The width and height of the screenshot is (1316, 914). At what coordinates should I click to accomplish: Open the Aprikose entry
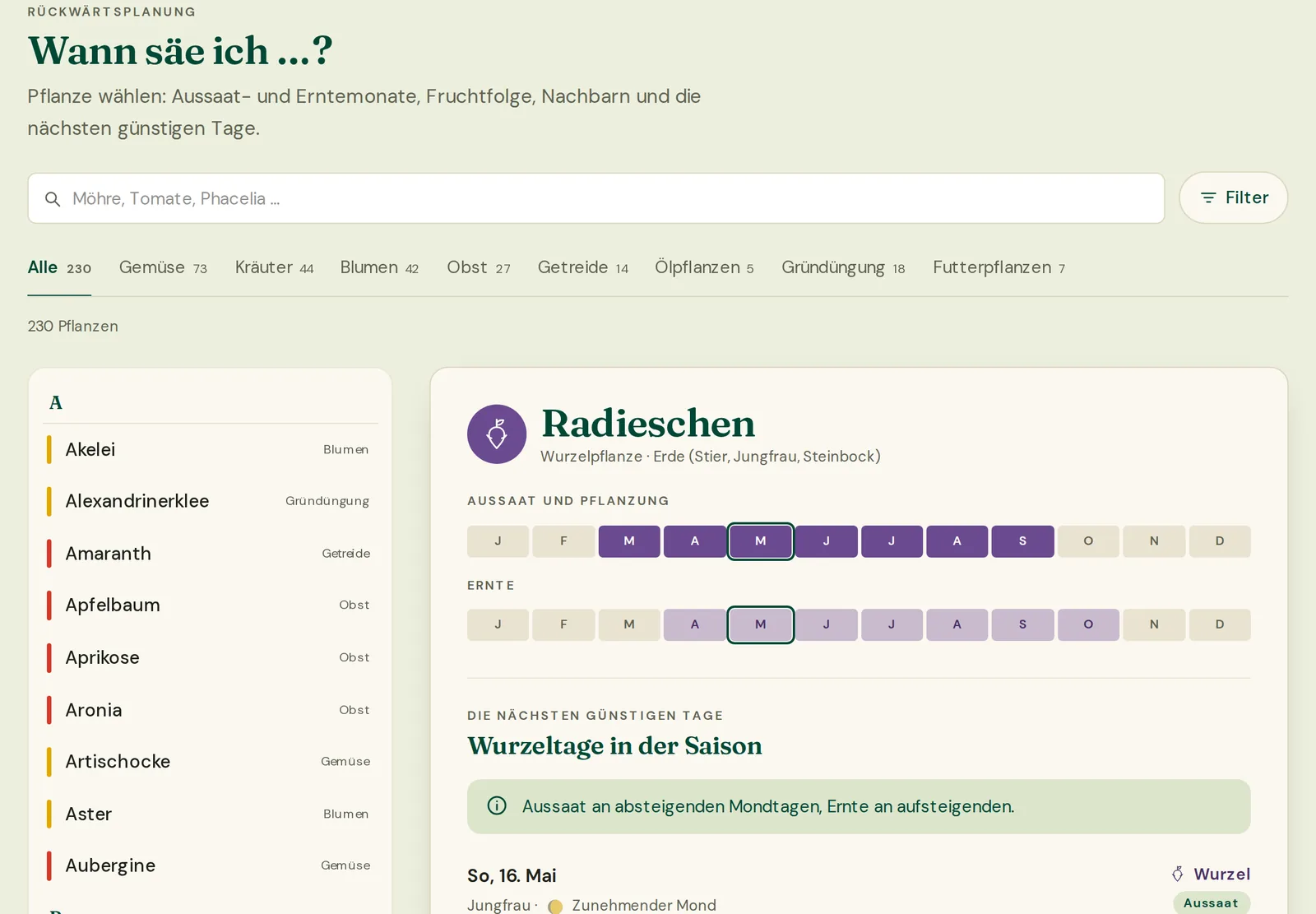[x=210, y=657]
